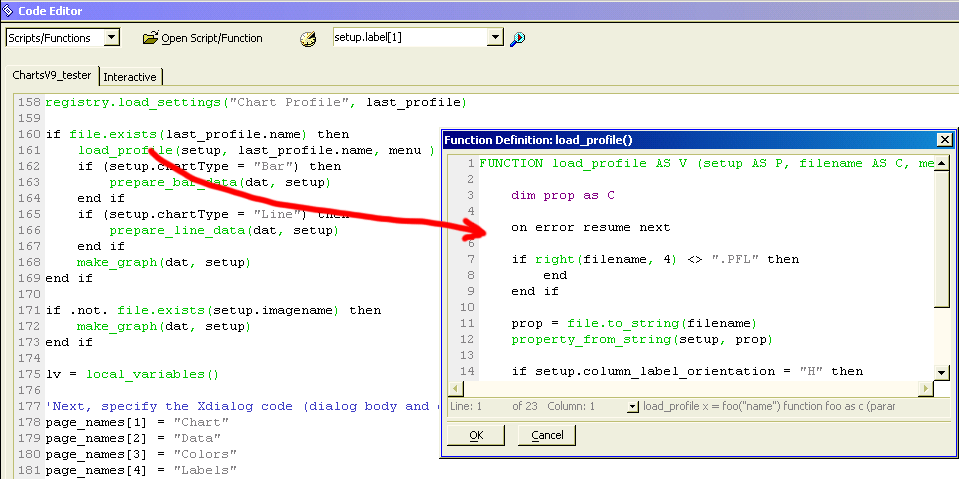
Task: Click file.to_string(filename) in dialog
Action: pyautogui.click(x=662, y=323)
